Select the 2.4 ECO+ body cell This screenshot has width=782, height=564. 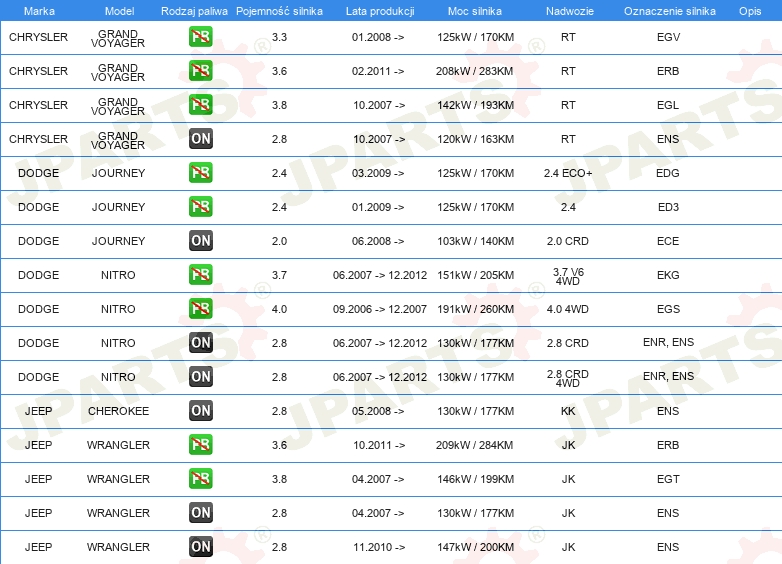point(568,173)
